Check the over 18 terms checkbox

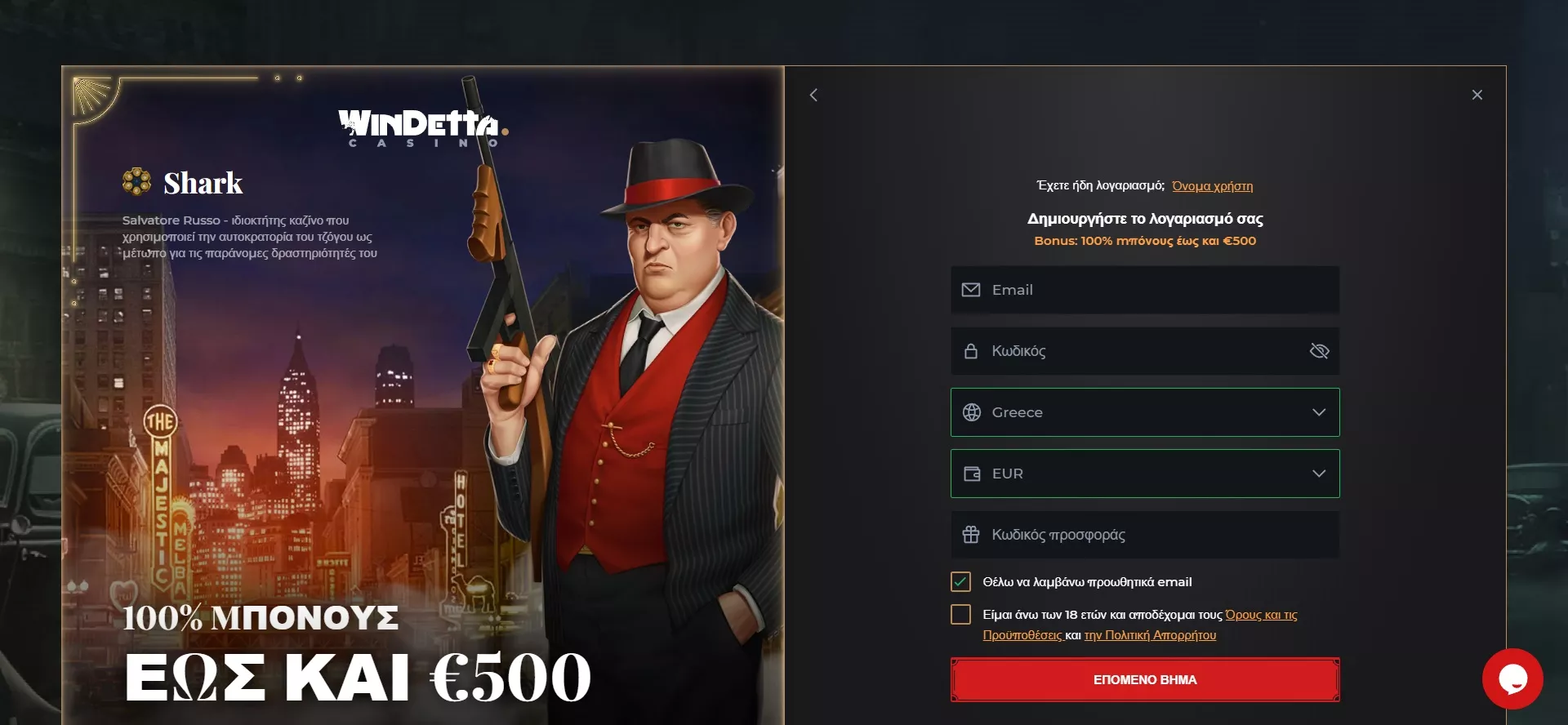[x=960, y=614]
